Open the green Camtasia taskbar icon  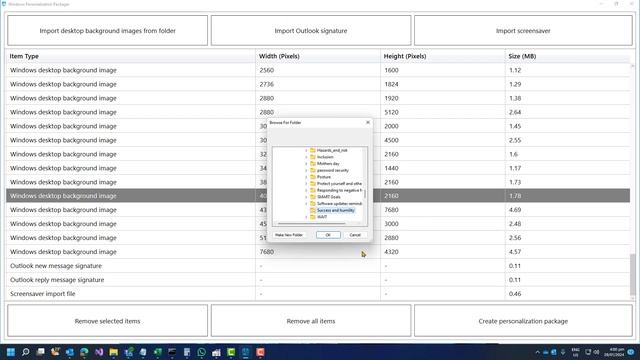click(x=231, y=352)
